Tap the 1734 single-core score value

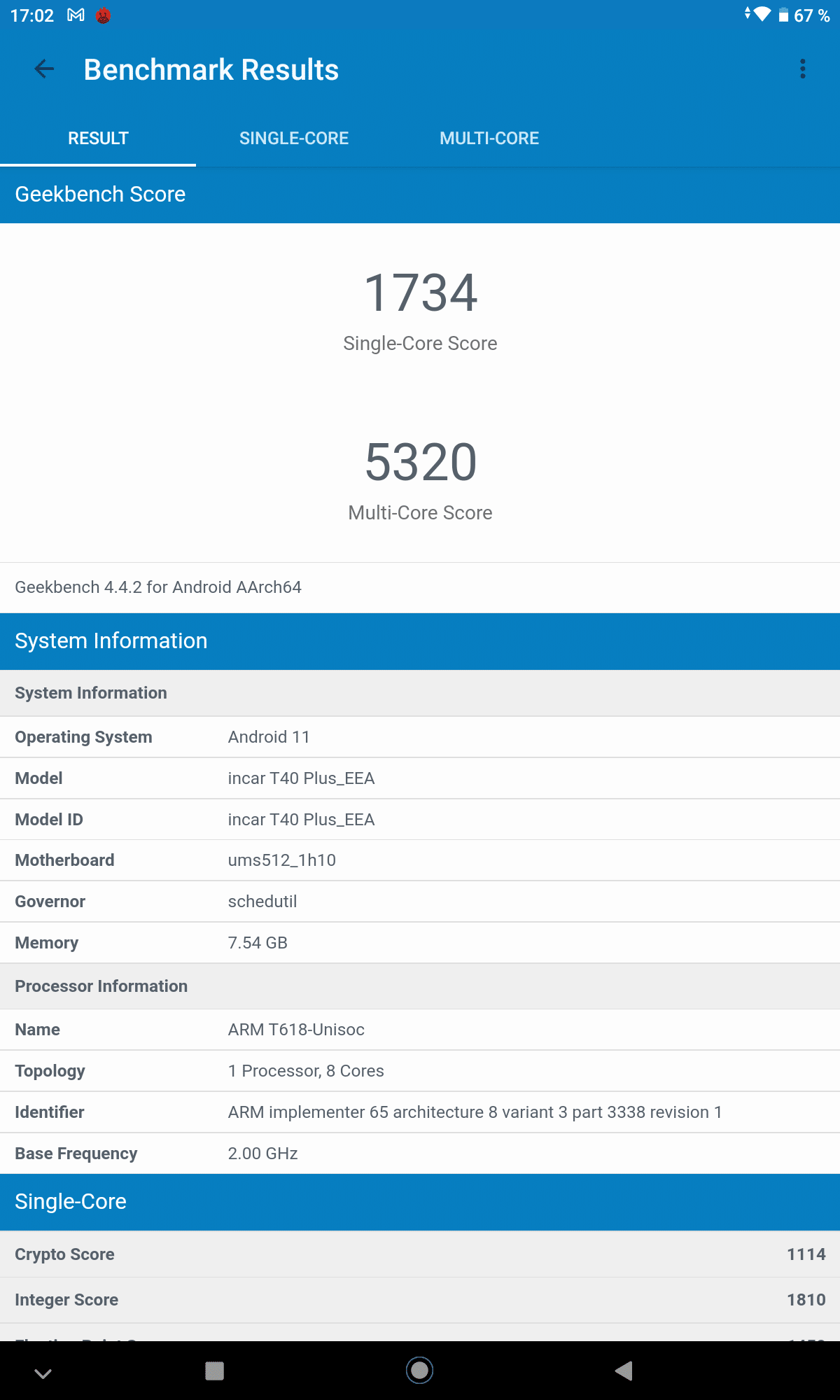point(421,293)
